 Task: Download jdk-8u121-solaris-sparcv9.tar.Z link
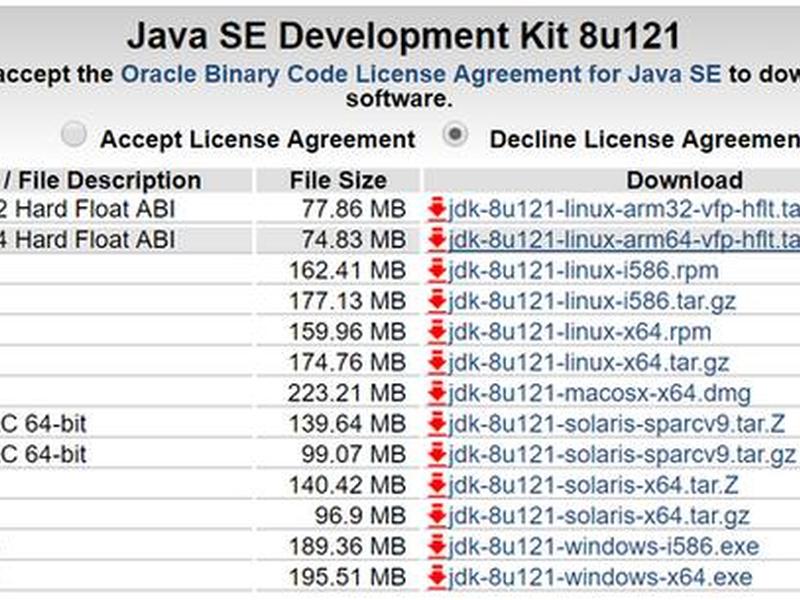click(x=616, y=423)
